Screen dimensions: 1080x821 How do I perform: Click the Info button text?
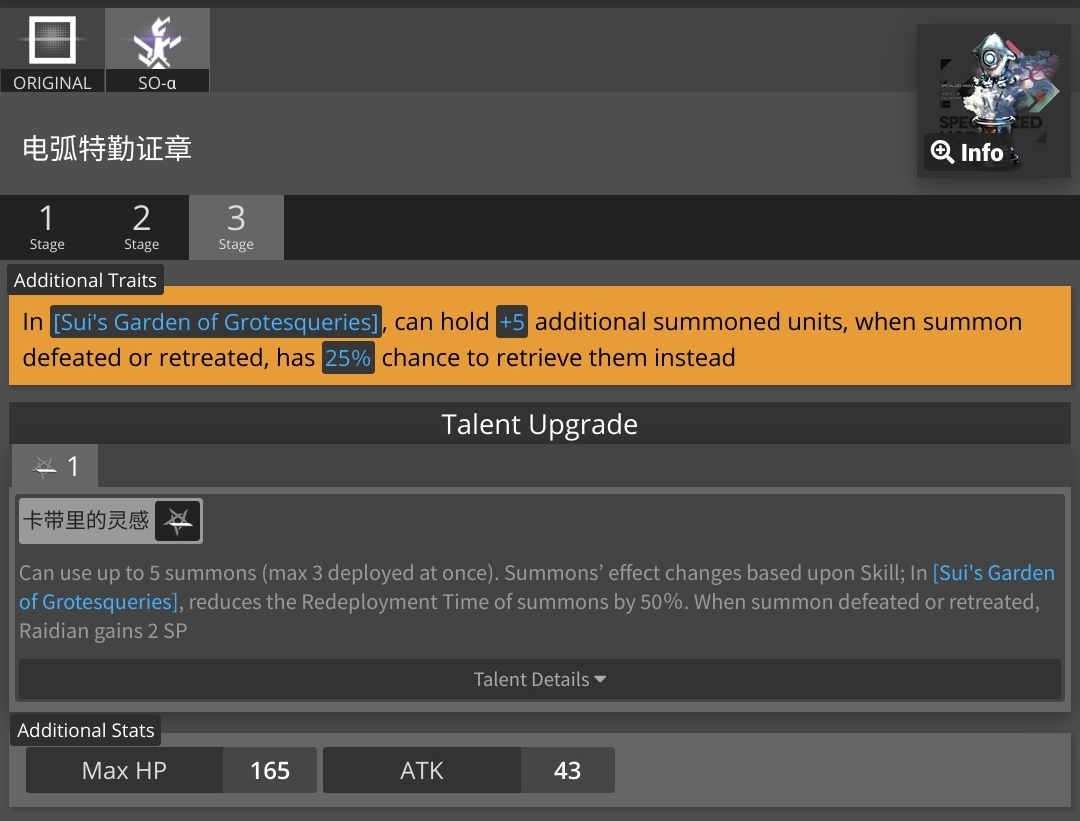click(x=982, y=152)
